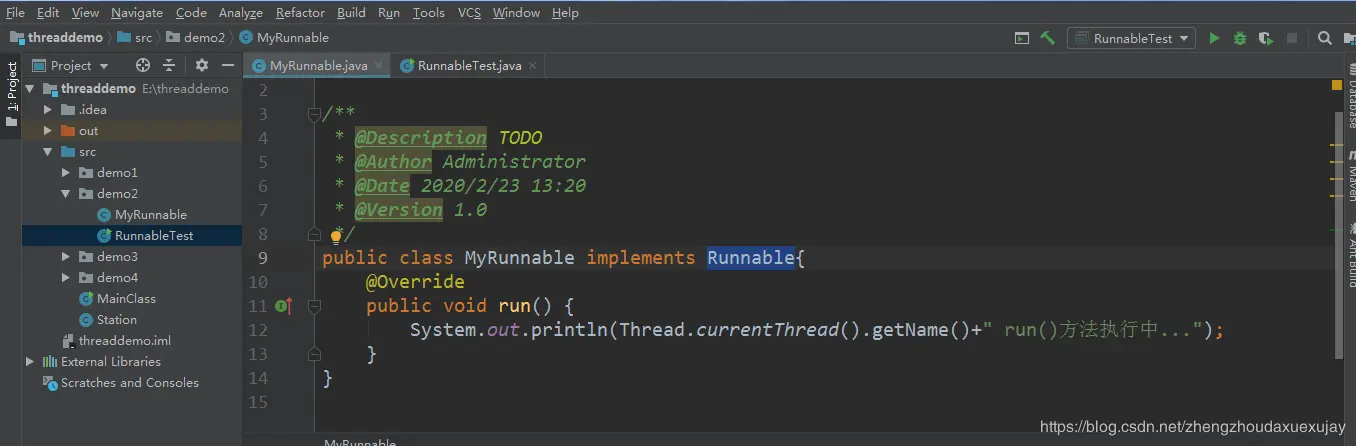Click the run() gutter implements icon
Viewport: 1356px width, 446px height.
(x=284, y=306)
